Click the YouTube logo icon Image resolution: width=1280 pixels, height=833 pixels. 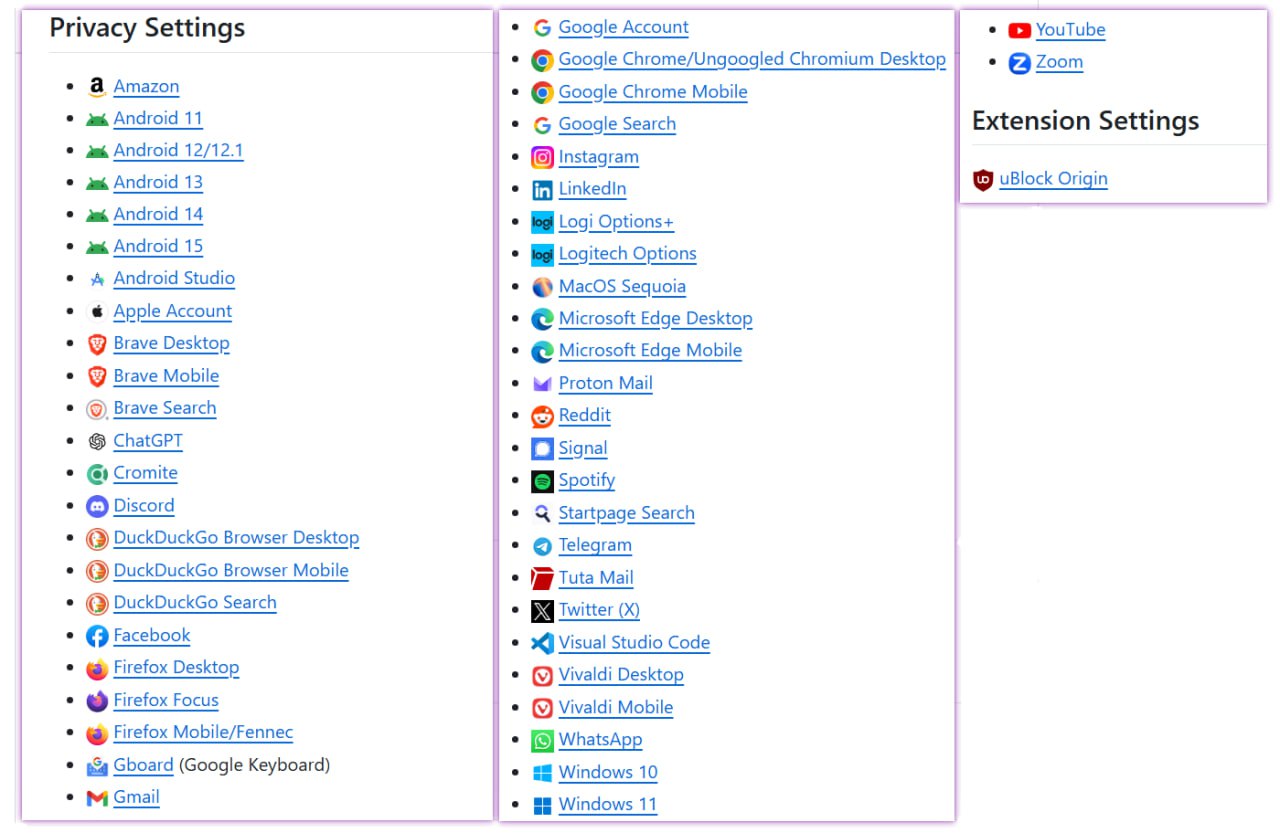click(x=1020, y=30)
